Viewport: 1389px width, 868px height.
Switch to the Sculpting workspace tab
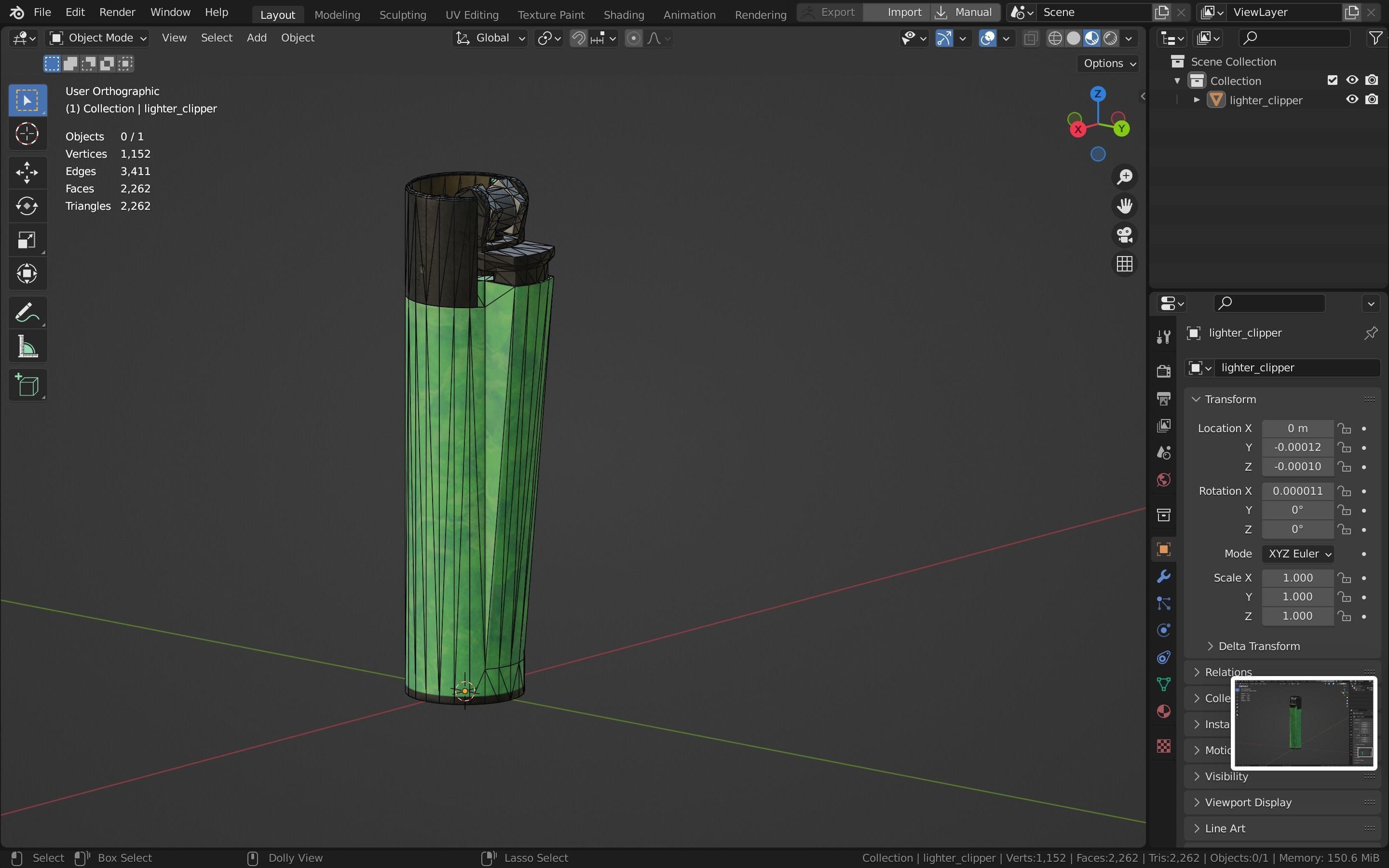click(x=402, y=14)
